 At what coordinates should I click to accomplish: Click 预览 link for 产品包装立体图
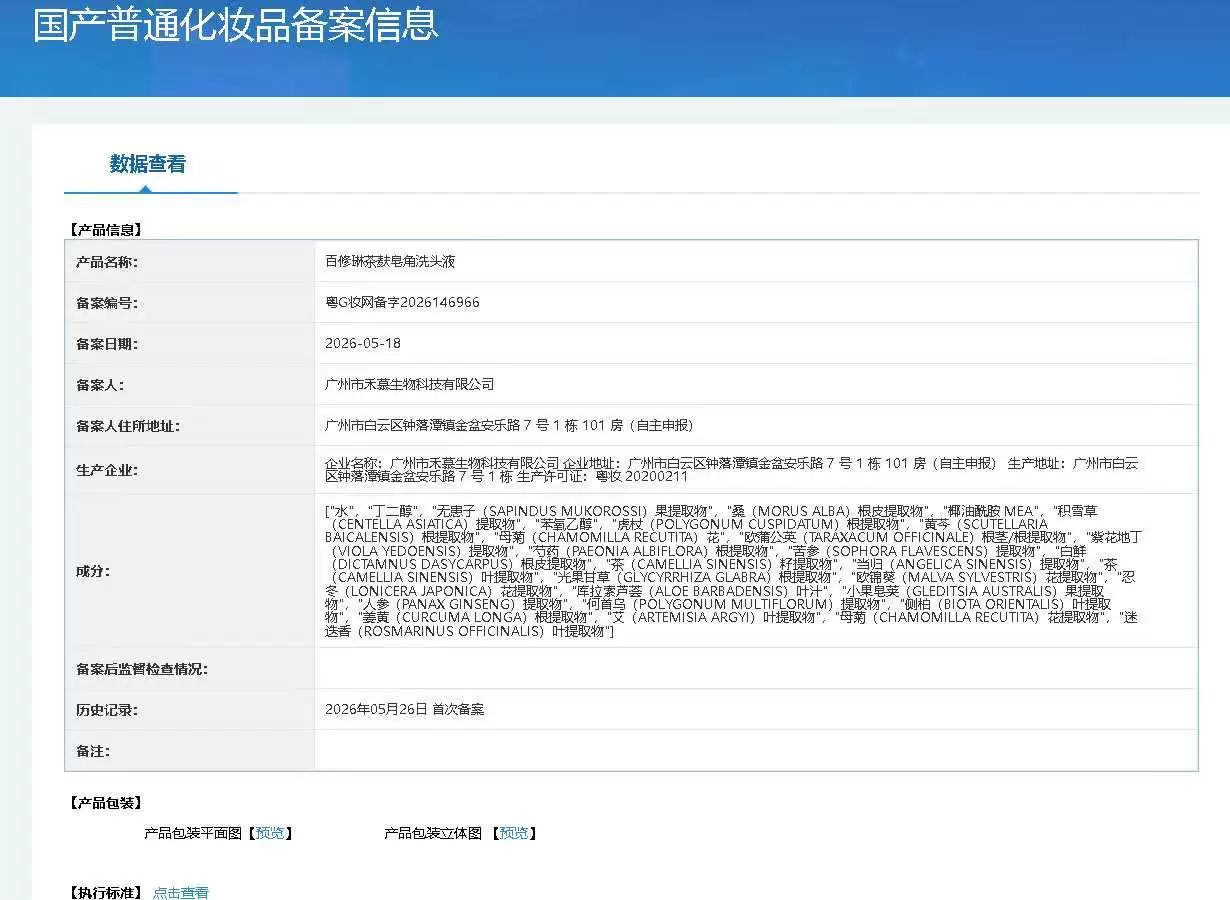point(514,833)
